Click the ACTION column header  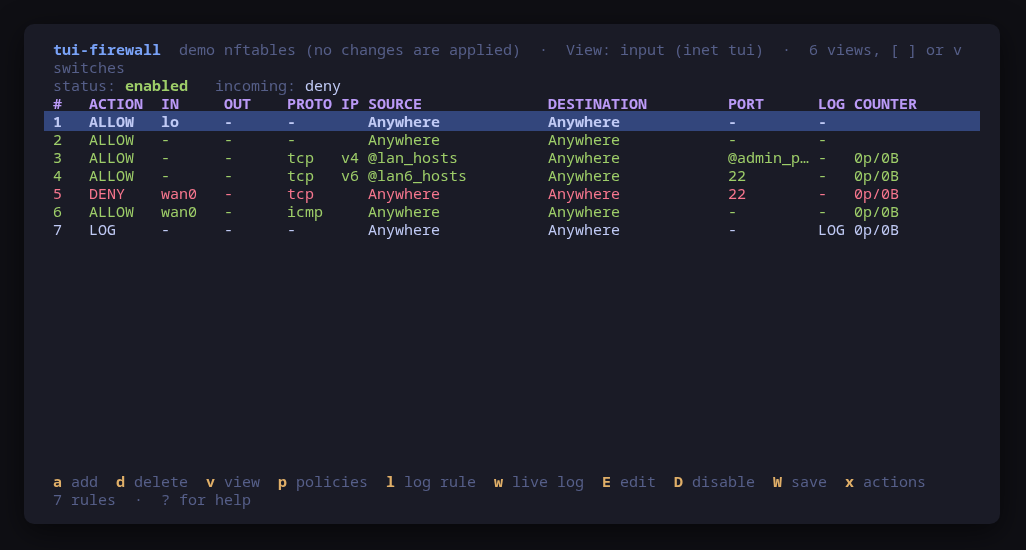coord(116,104)
